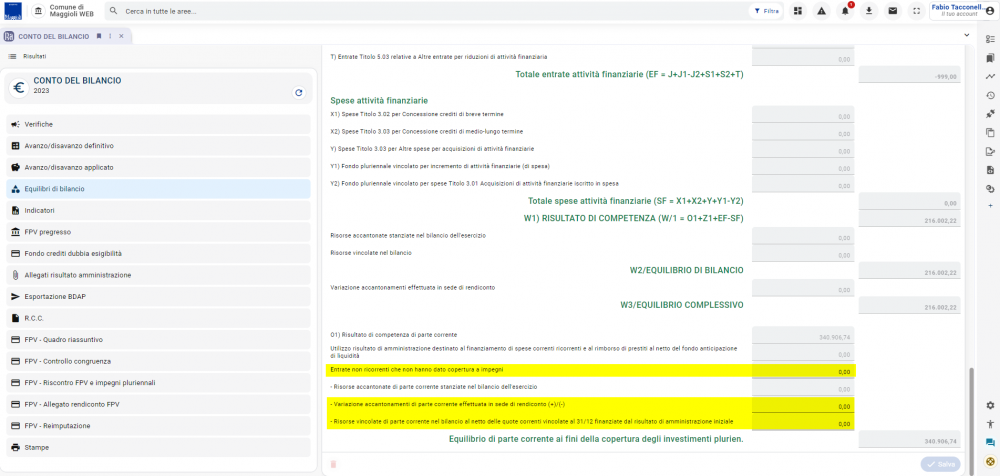Click the Comune institution building icon

(39, 11)
